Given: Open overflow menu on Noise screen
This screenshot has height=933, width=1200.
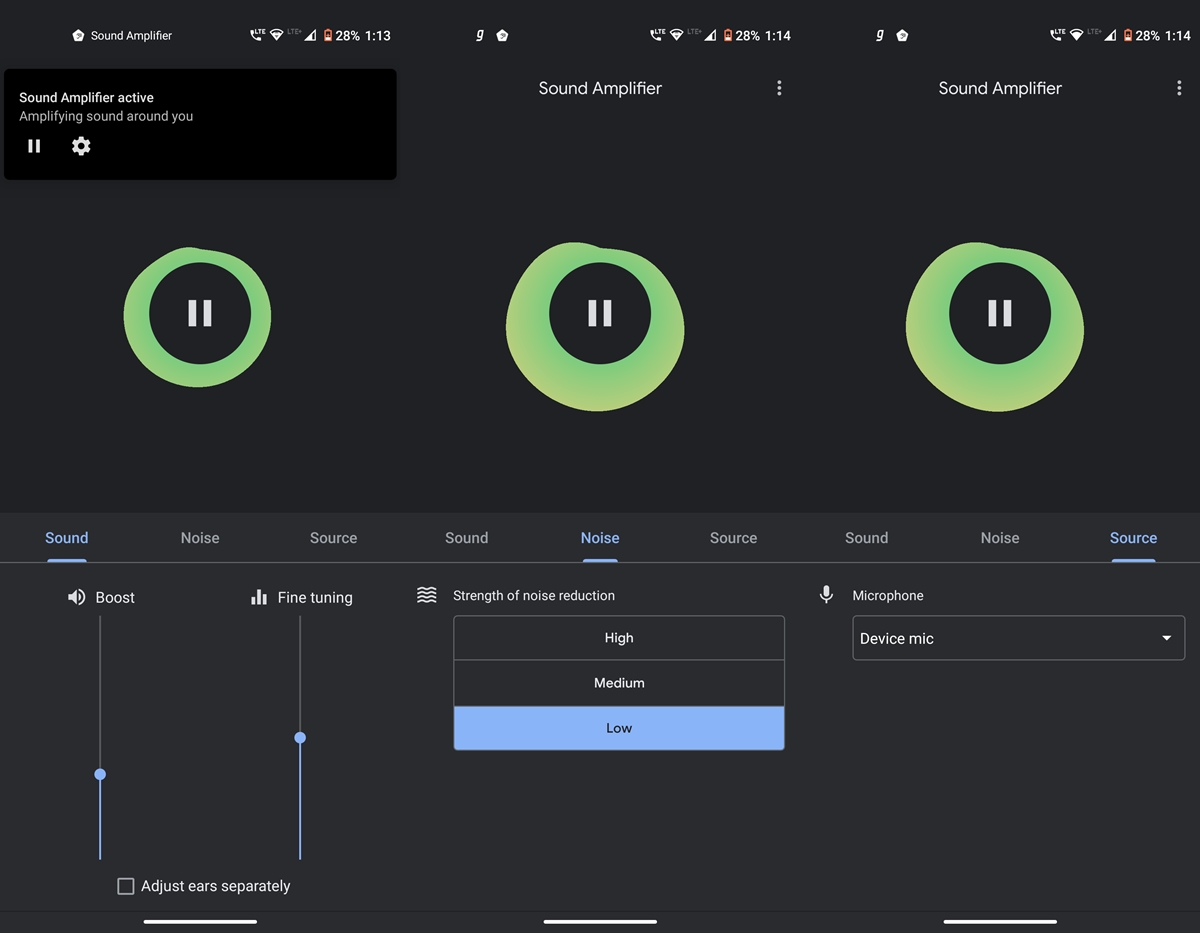Looking at the screenshot, I should 779,88.
